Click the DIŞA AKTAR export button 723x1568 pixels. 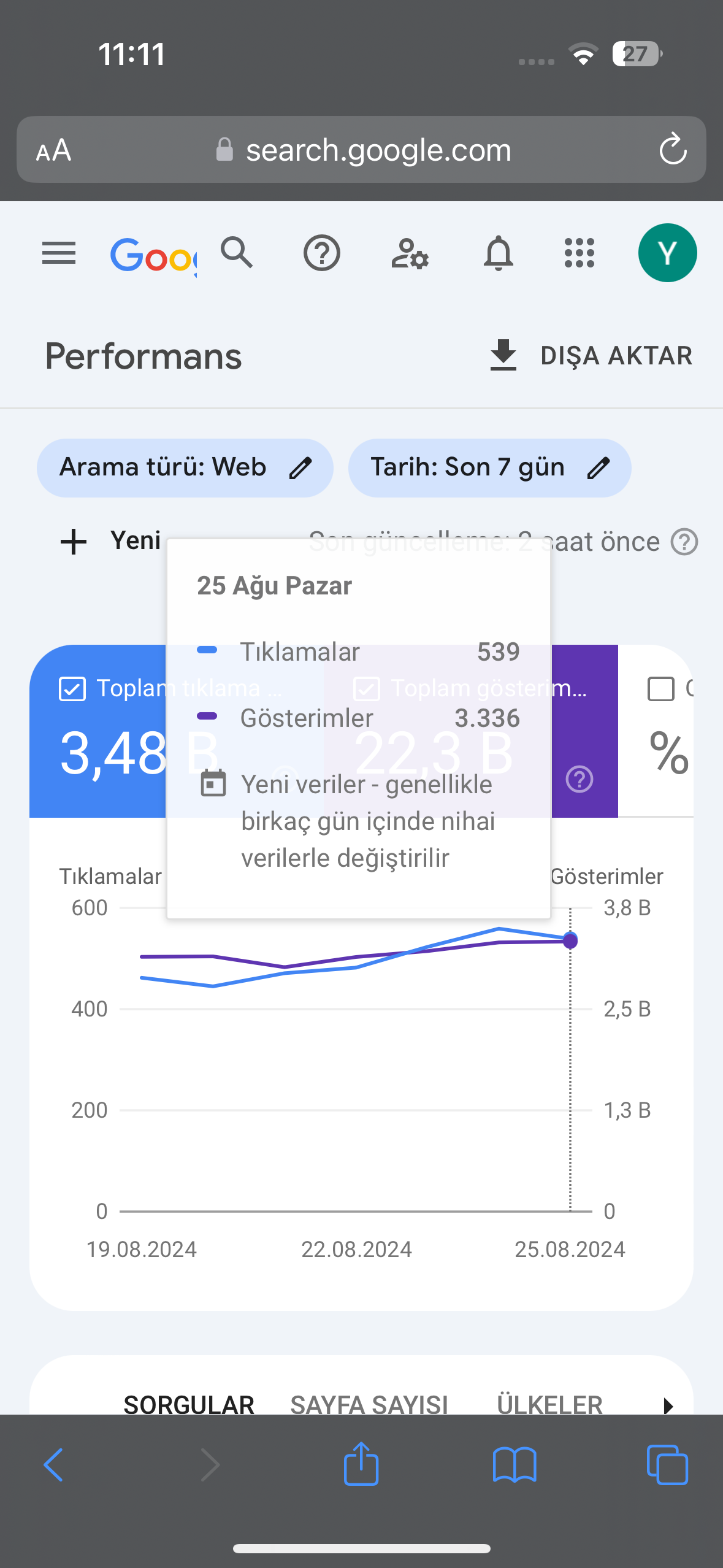[591, 356]
